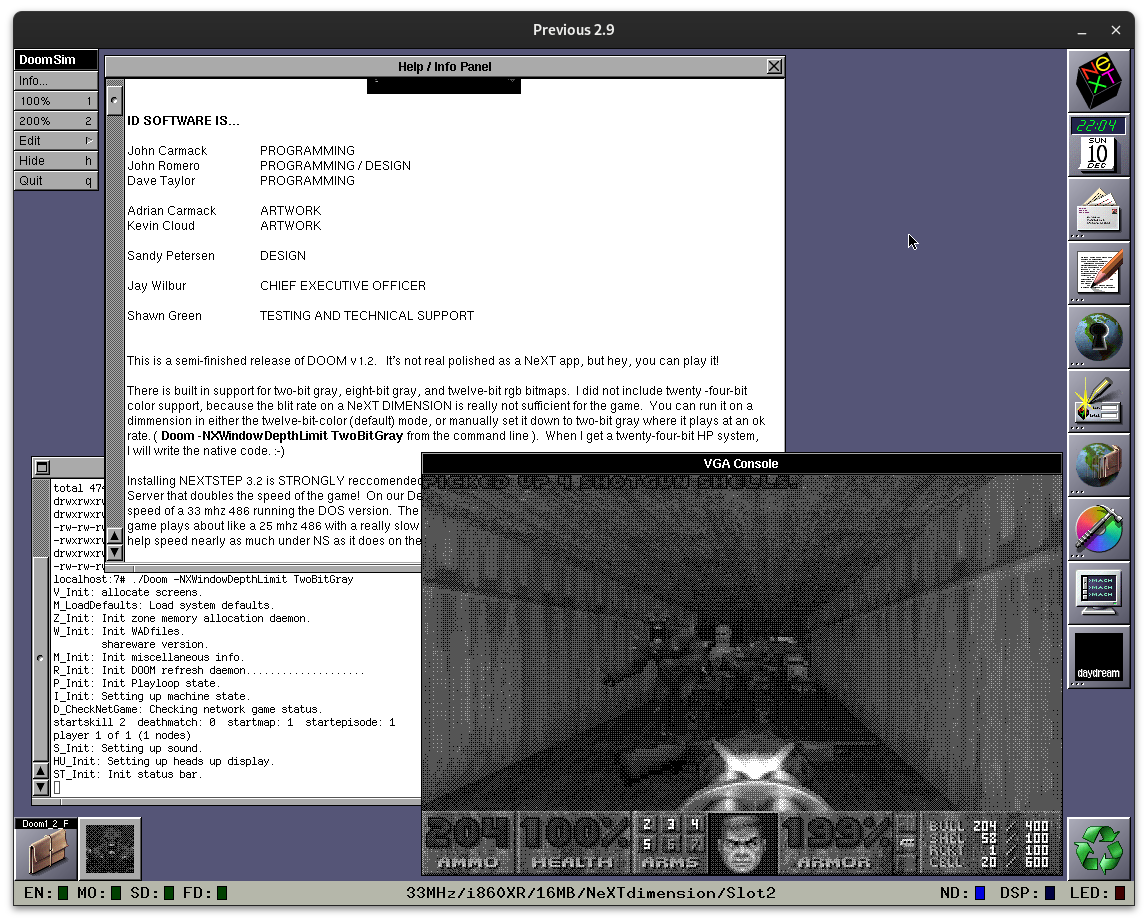Click the terminal window scroll up arrow
The width and height of the screenshot is (1148, 922).
point(41,771)
